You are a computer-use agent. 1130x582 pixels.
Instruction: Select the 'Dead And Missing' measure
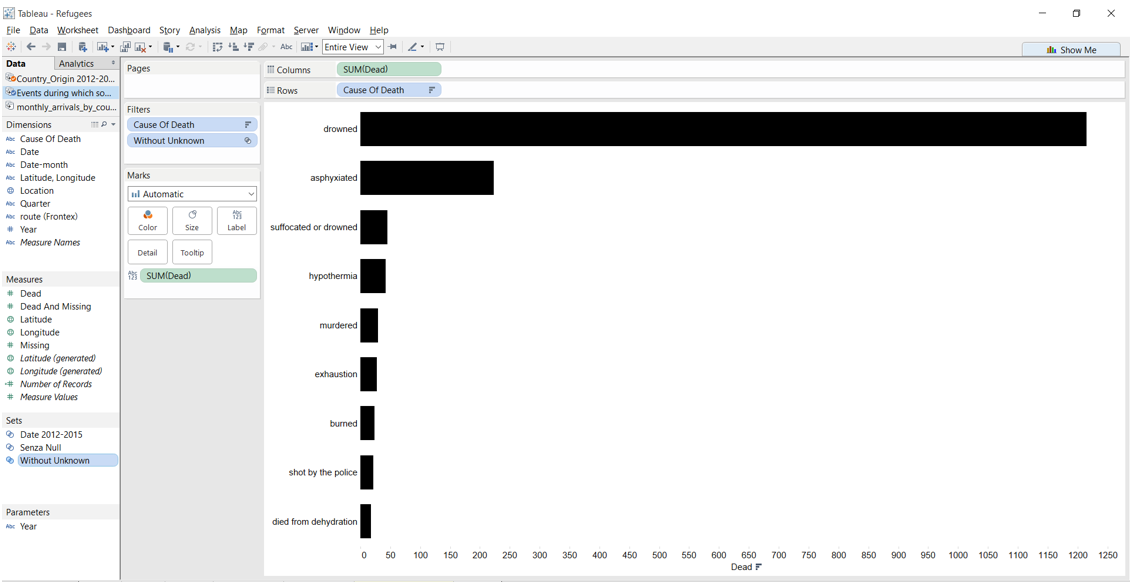click(55, 307)
